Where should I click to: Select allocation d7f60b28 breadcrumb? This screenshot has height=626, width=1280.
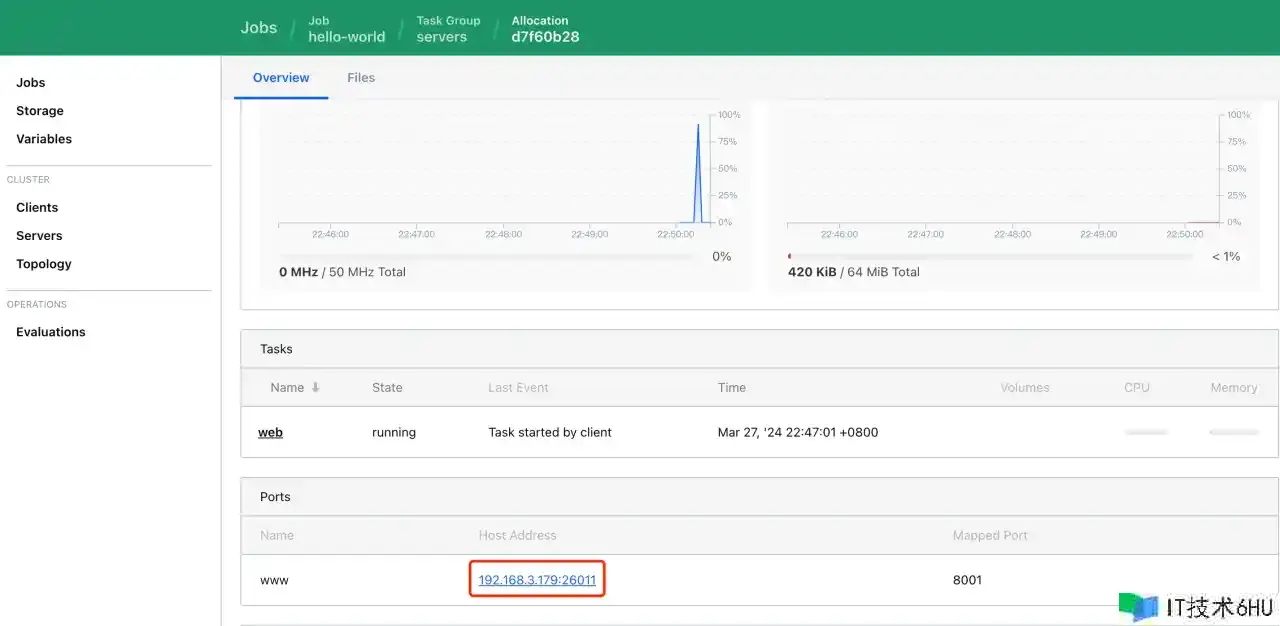click(545, 29)
